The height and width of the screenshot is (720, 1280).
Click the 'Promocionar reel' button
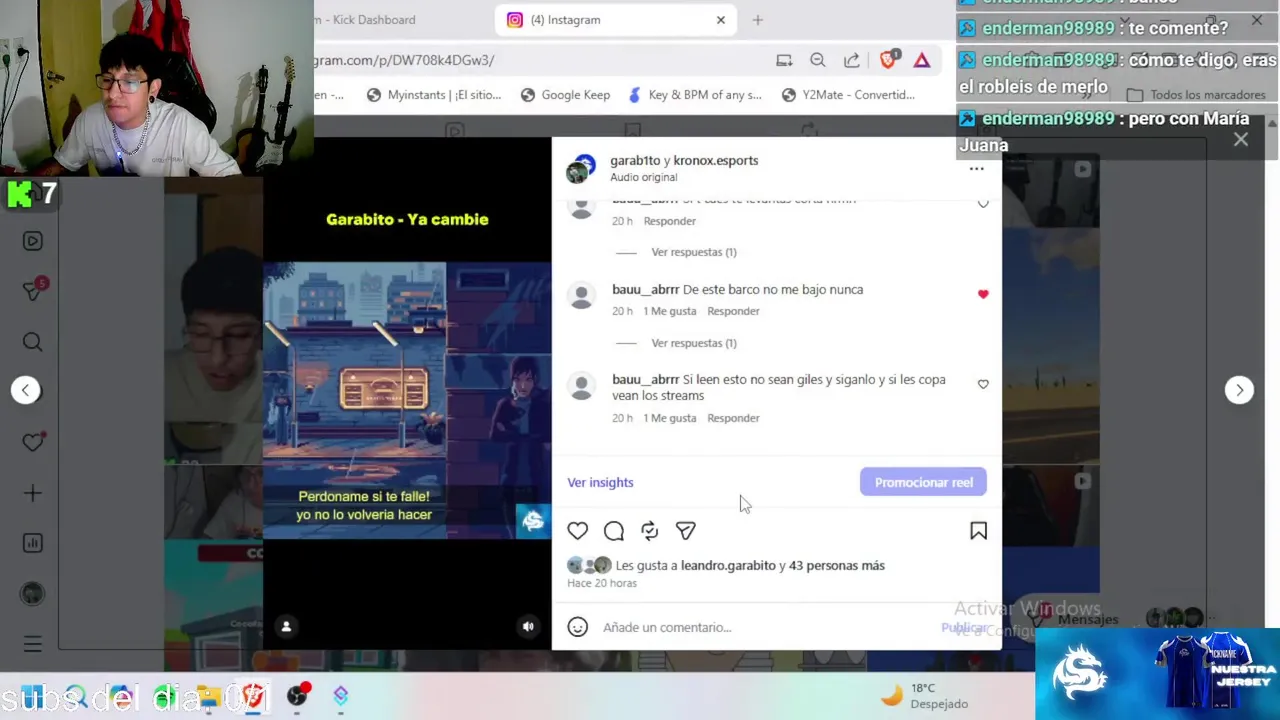point(923,482)
